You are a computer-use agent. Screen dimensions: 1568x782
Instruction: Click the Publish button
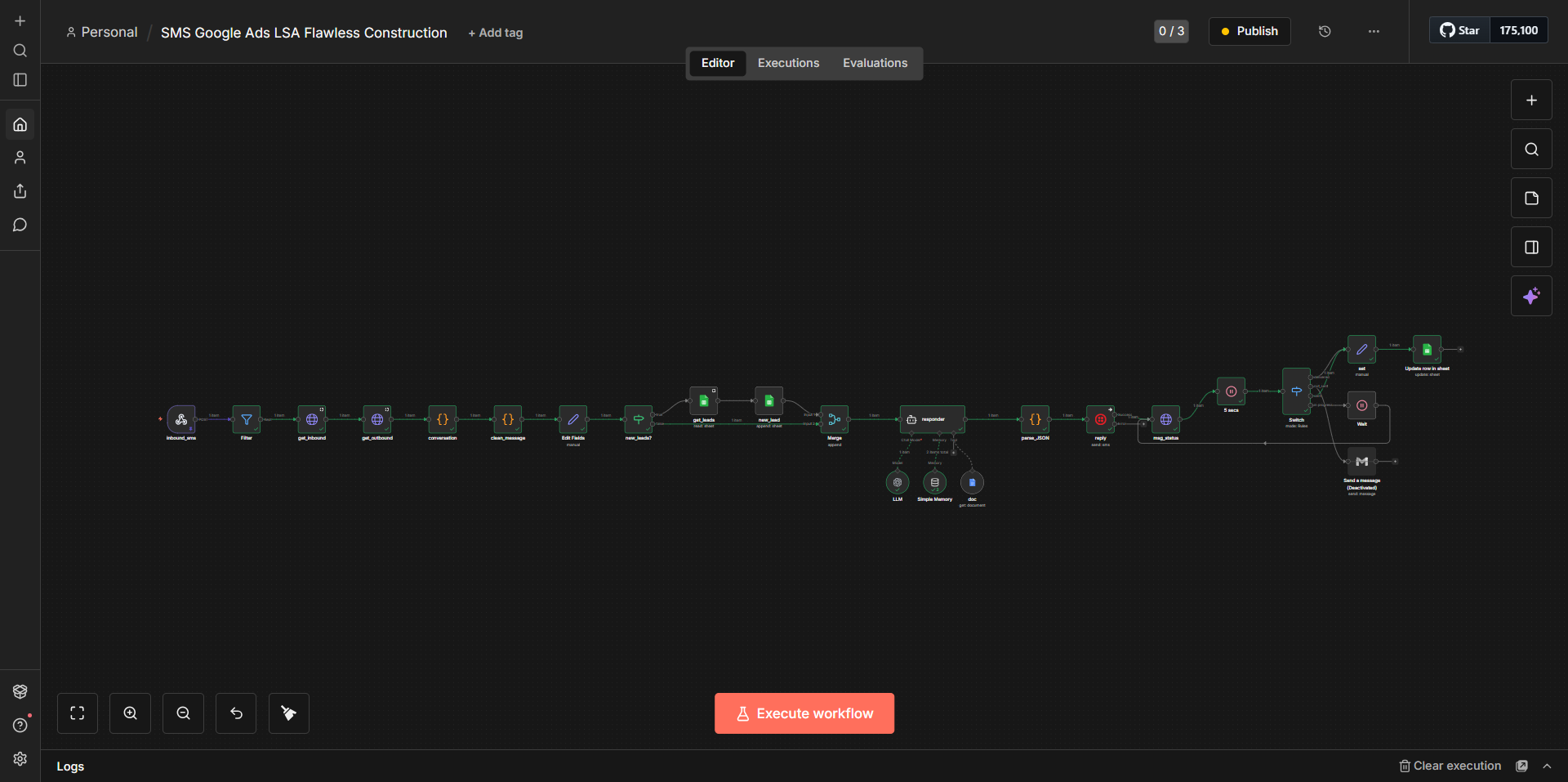click(x=1249, y=31)
